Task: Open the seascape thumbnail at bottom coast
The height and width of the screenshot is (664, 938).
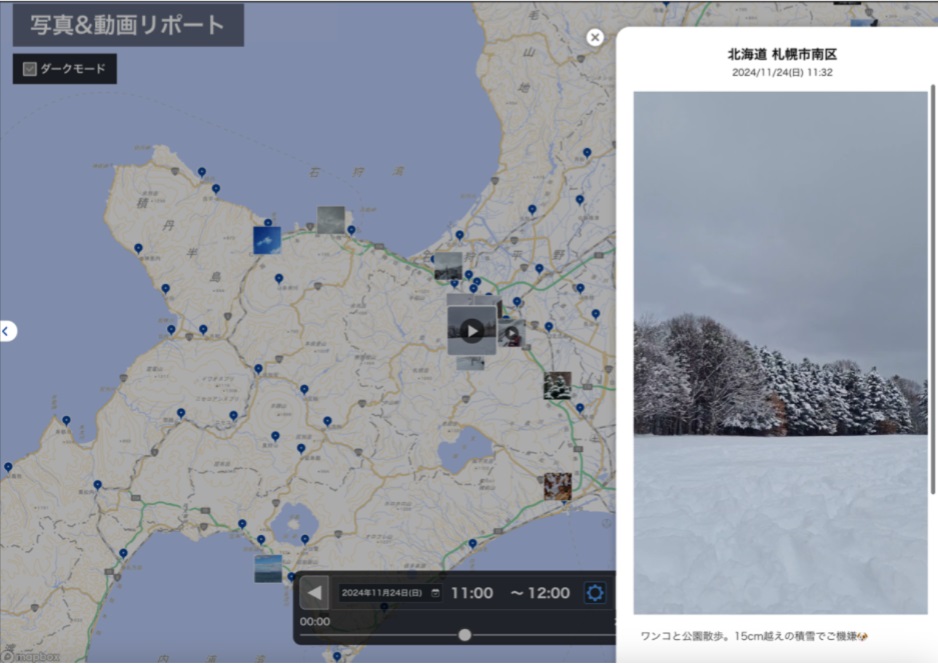Action: (268, 568)
